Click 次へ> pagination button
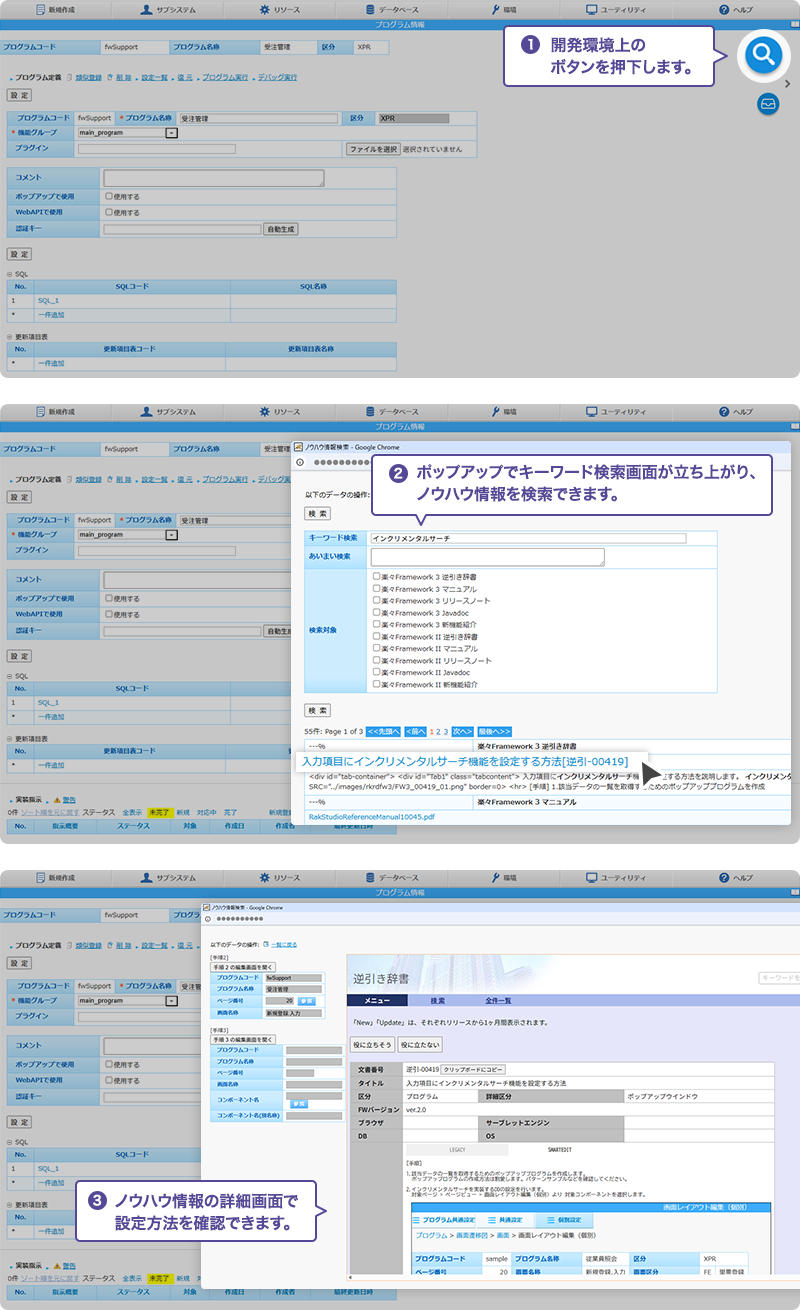This screenshot has height=1310, width=800. coord(462,732)
